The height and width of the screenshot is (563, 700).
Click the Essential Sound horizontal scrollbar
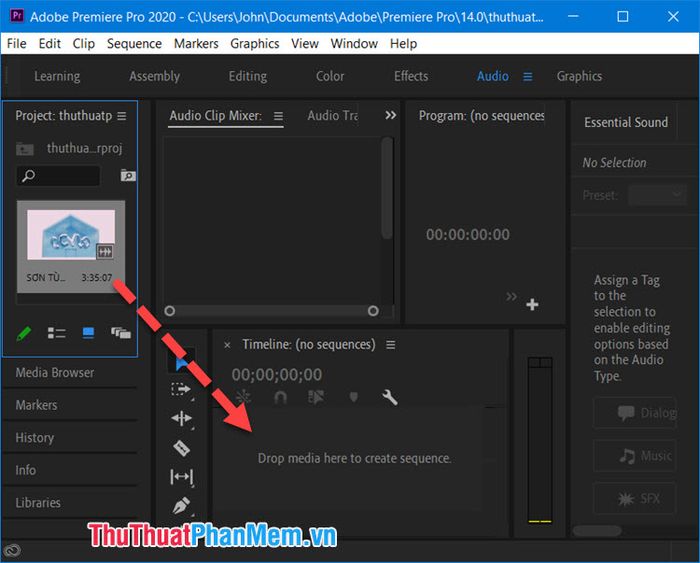click(x=597, y=531)
